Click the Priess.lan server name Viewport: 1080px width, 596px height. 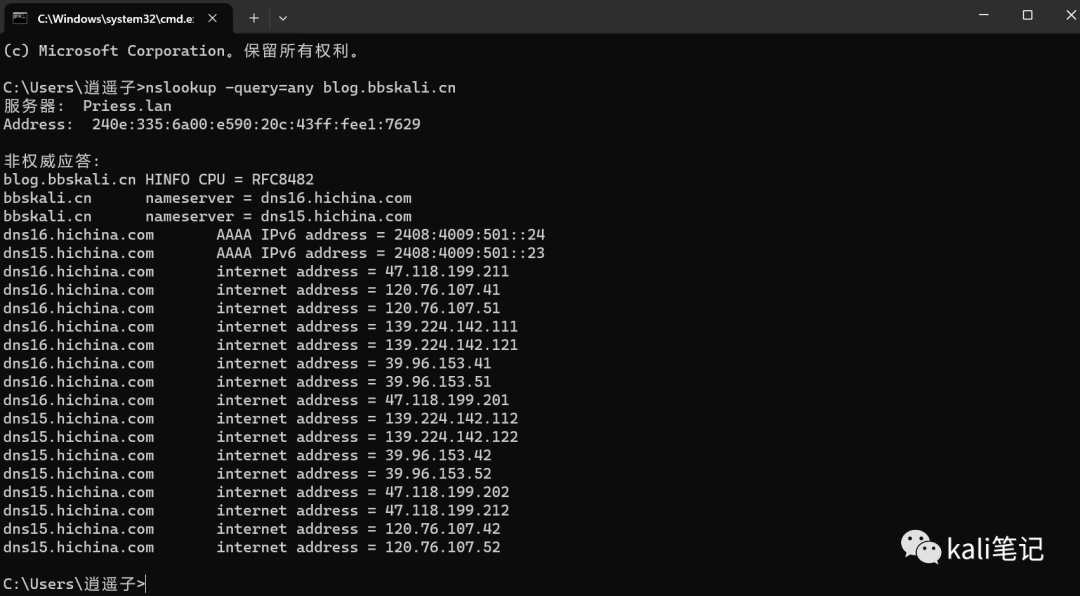click(127, 106)
